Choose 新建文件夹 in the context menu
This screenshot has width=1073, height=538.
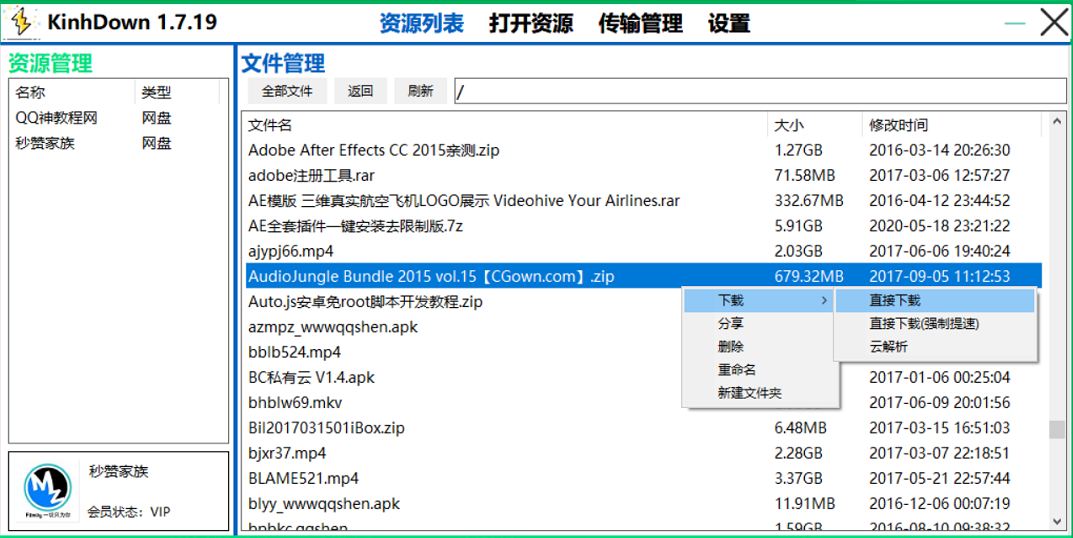(760, 394)
